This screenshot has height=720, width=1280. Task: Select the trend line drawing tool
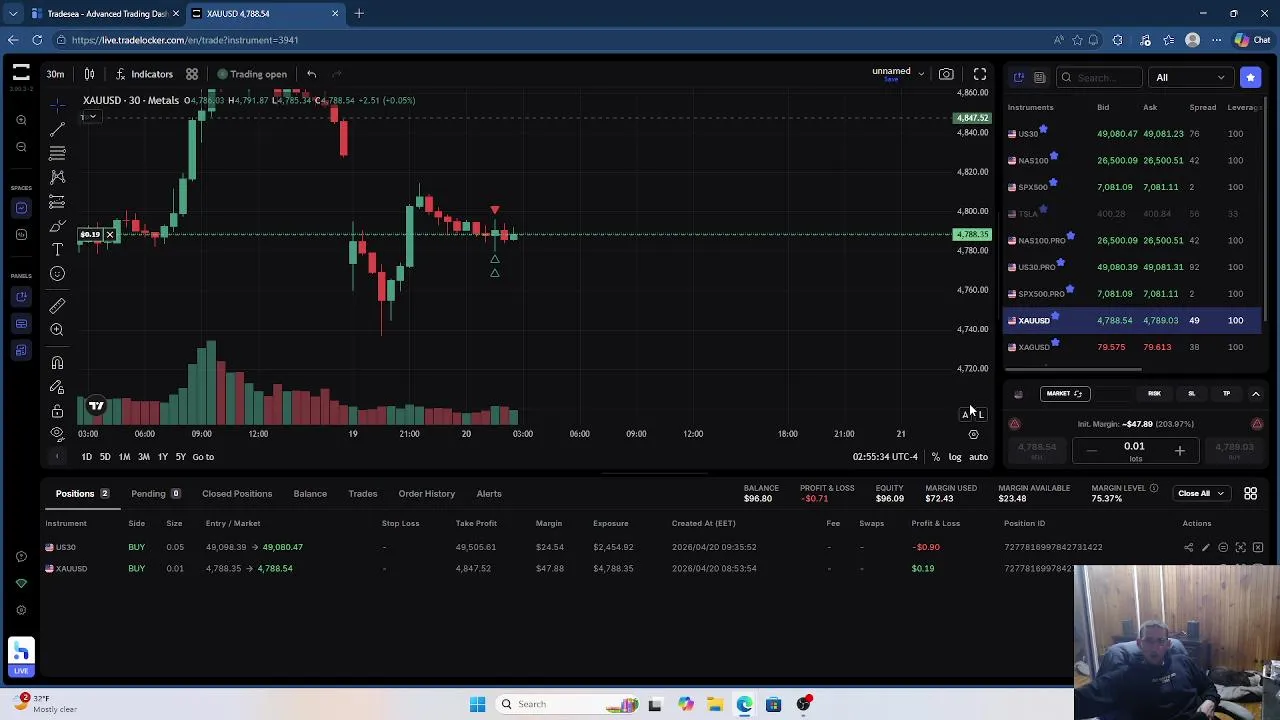coord(57,129)
